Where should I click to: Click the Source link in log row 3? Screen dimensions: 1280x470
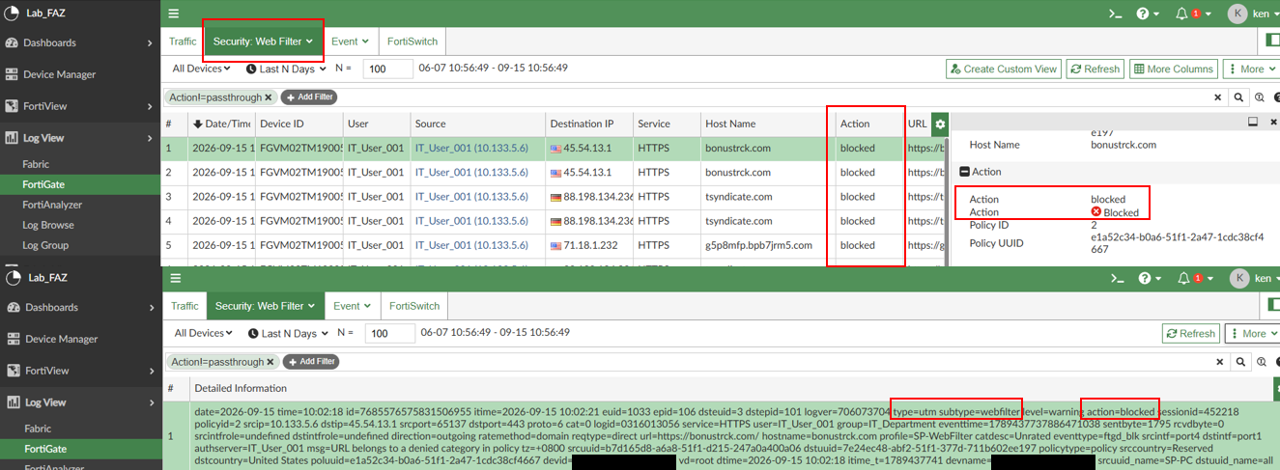coord(471,197)
